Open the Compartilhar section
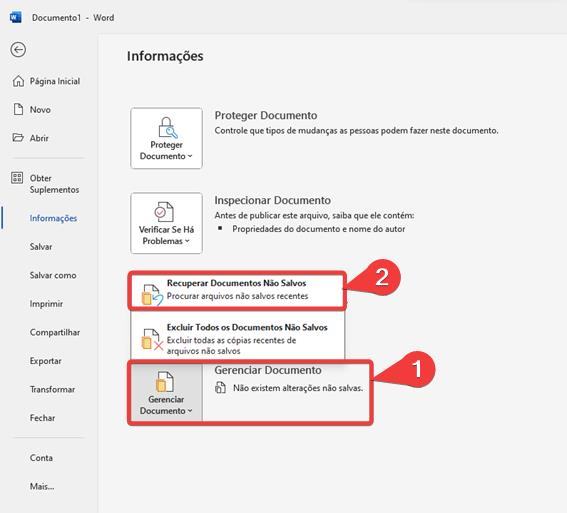This screenshot has width=567, height=513. 55,333
